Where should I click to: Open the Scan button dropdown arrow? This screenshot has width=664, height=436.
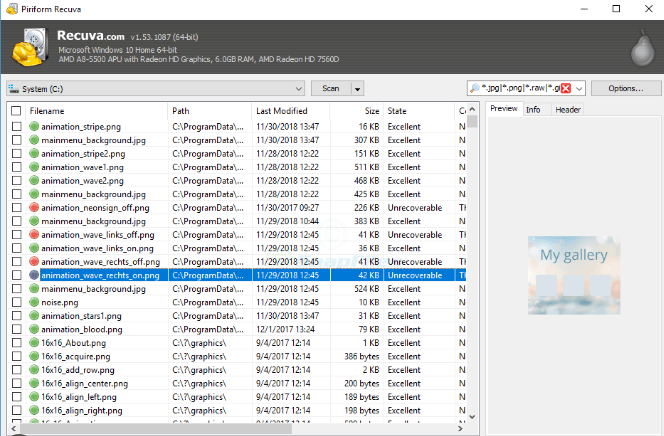(357, 88)
